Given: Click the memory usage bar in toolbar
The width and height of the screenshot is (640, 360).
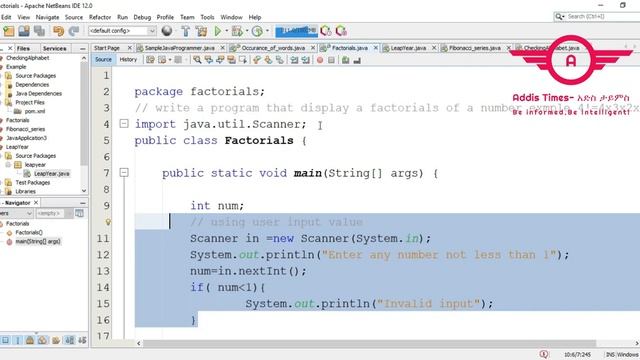Looking at the screenshot, I should click(296, 31).
